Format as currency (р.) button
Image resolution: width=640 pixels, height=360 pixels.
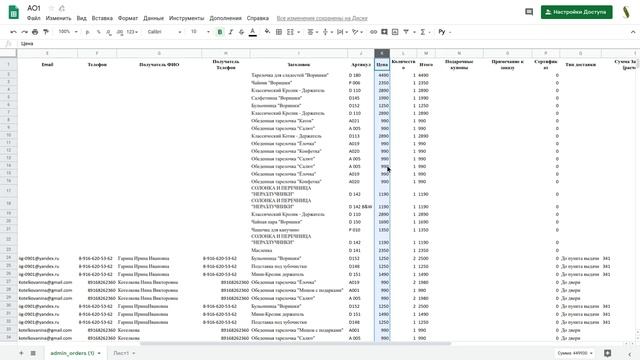pyautogui.click(x=87, y=32)
